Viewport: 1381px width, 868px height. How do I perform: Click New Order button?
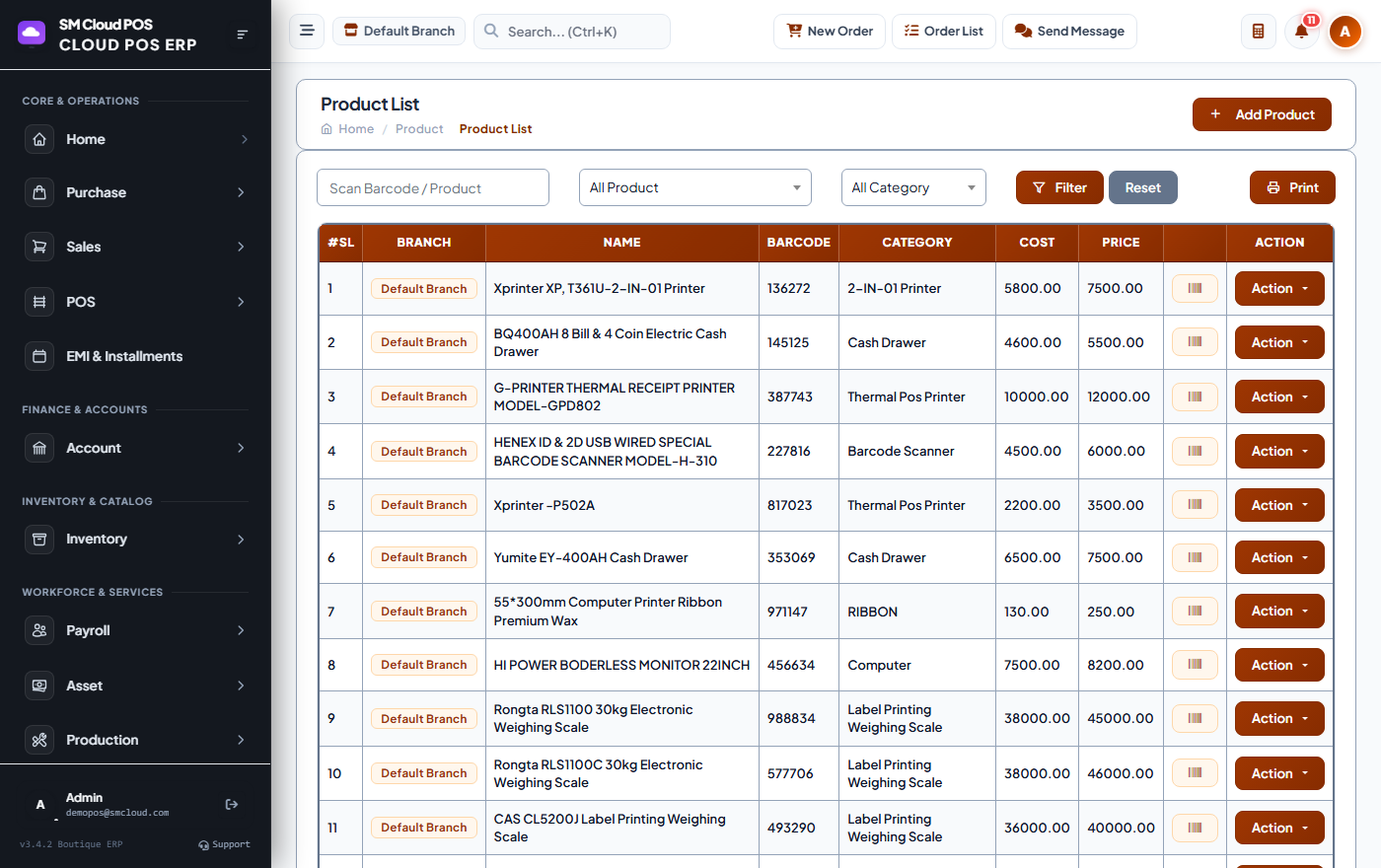point(830,31)
